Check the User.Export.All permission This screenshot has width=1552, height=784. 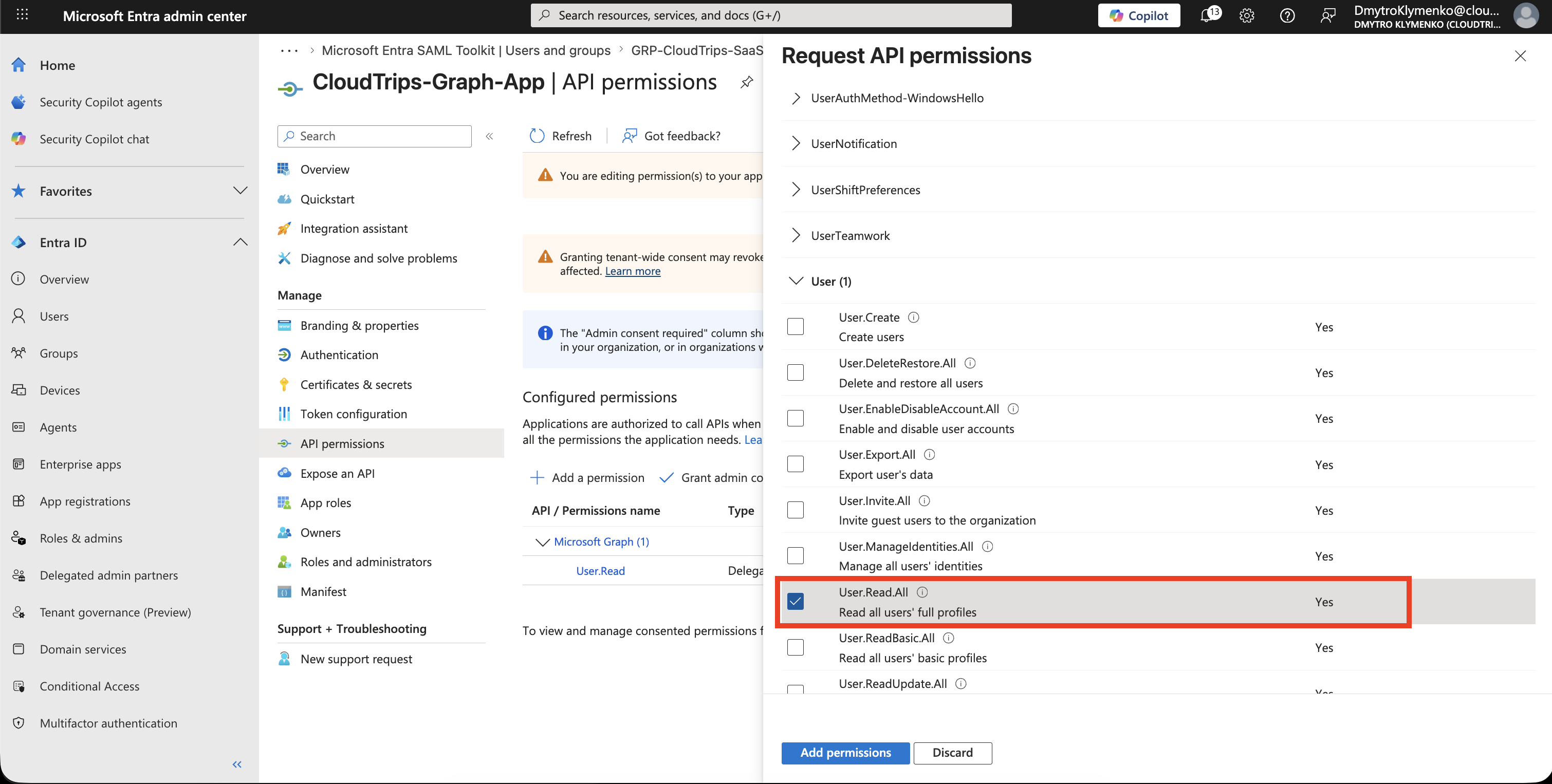tap(796, 463)
